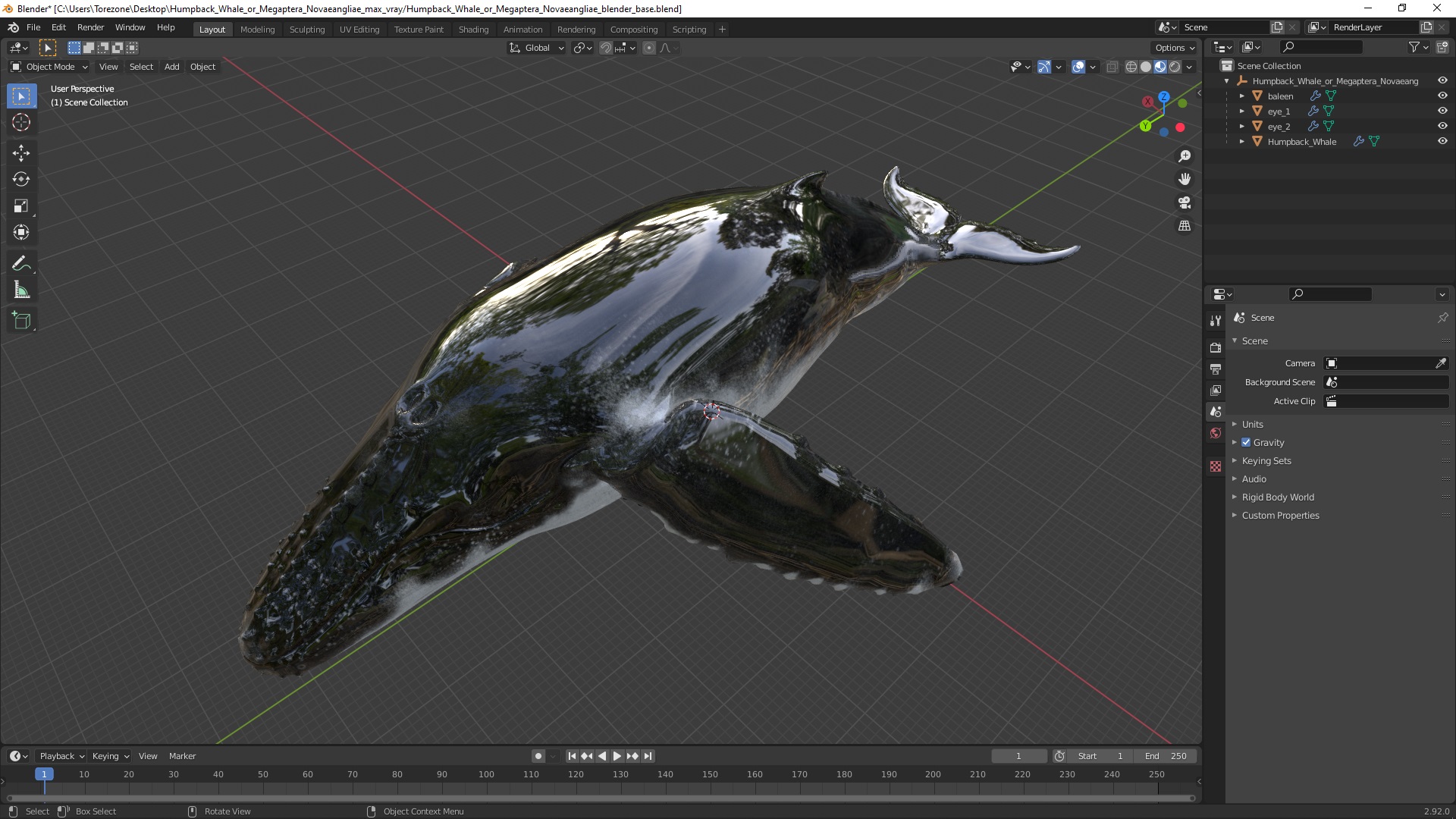This screenshot has height=819, width=1456.
Task: Select the Transform tool
Action: pyautogui.click(x=21, y=233)
